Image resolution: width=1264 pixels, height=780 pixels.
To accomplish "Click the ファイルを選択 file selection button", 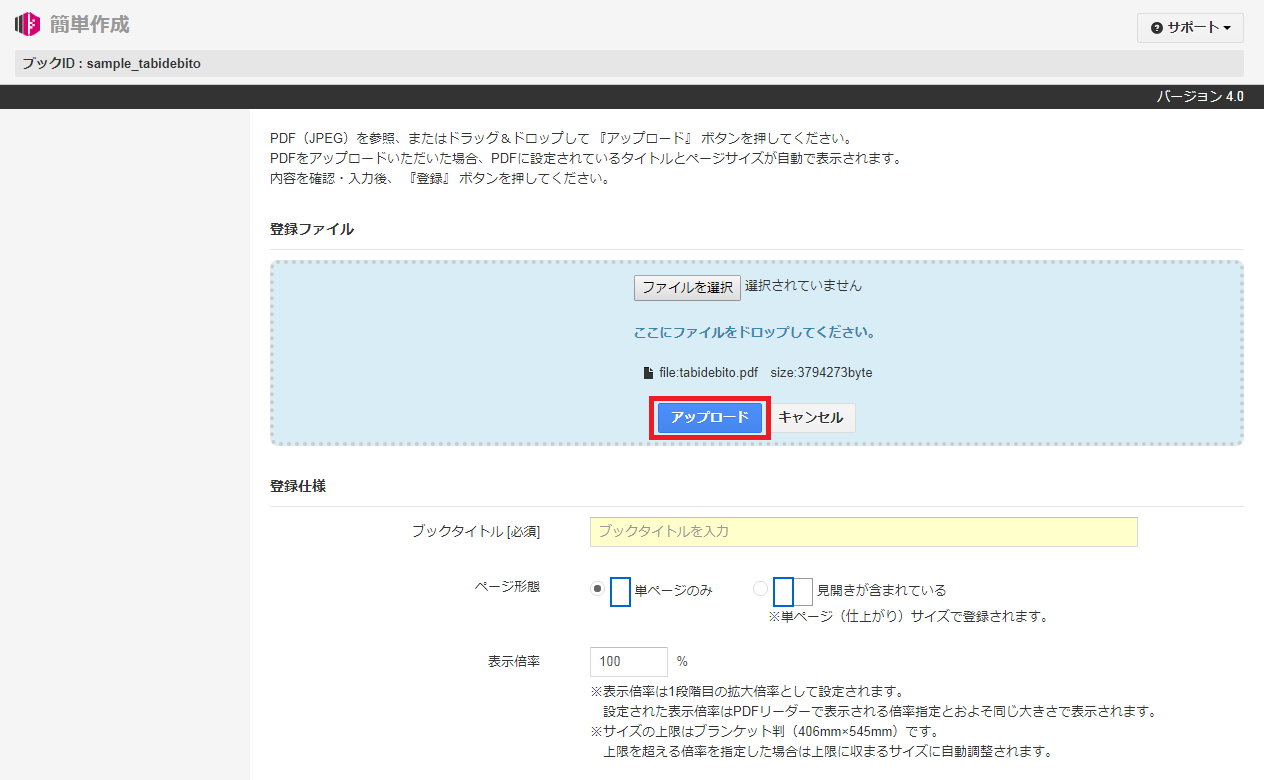I will click(687, 287).
